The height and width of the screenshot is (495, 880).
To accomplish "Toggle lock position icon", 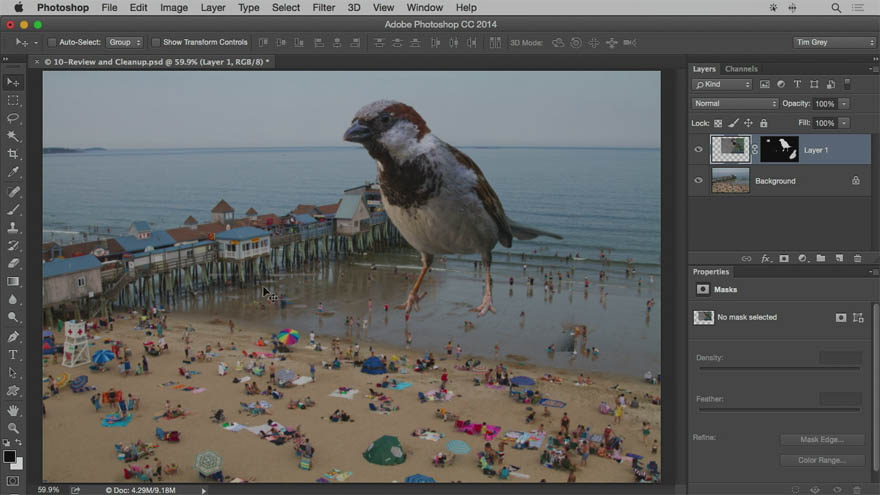I will 748,123.
